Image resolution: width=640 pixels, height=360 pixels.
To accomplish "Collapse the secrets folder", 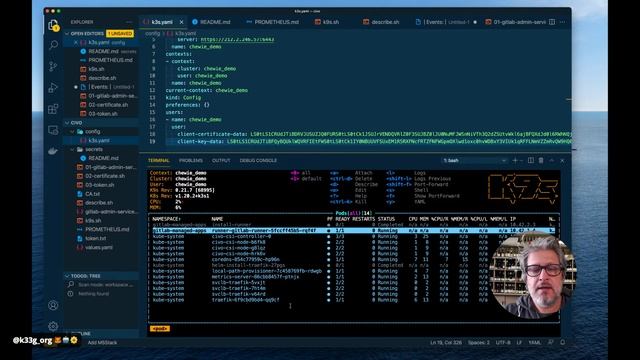I will pos(72,149).
